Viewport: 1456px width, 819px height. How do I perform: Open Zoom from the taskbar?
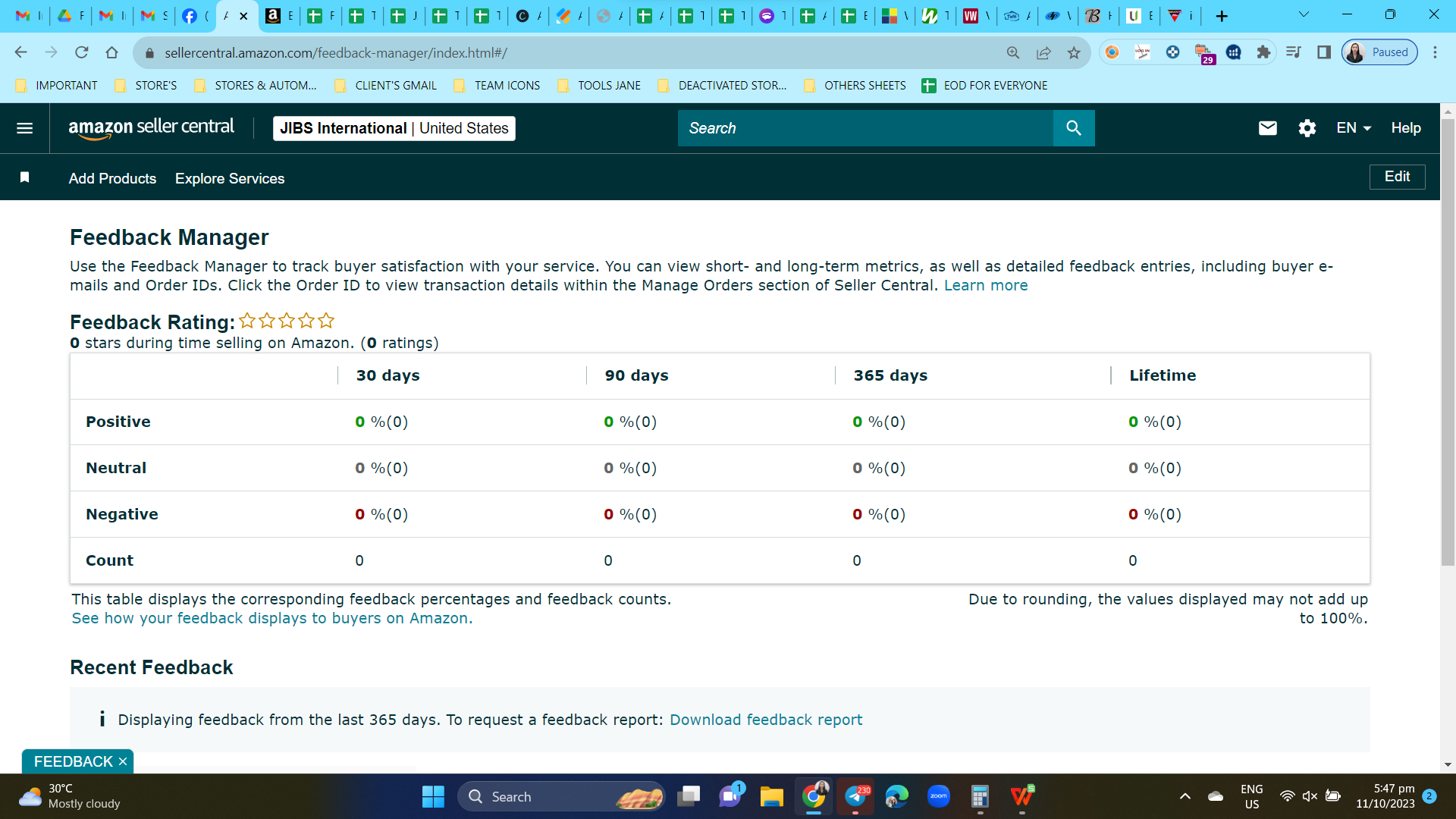point(939,796)
